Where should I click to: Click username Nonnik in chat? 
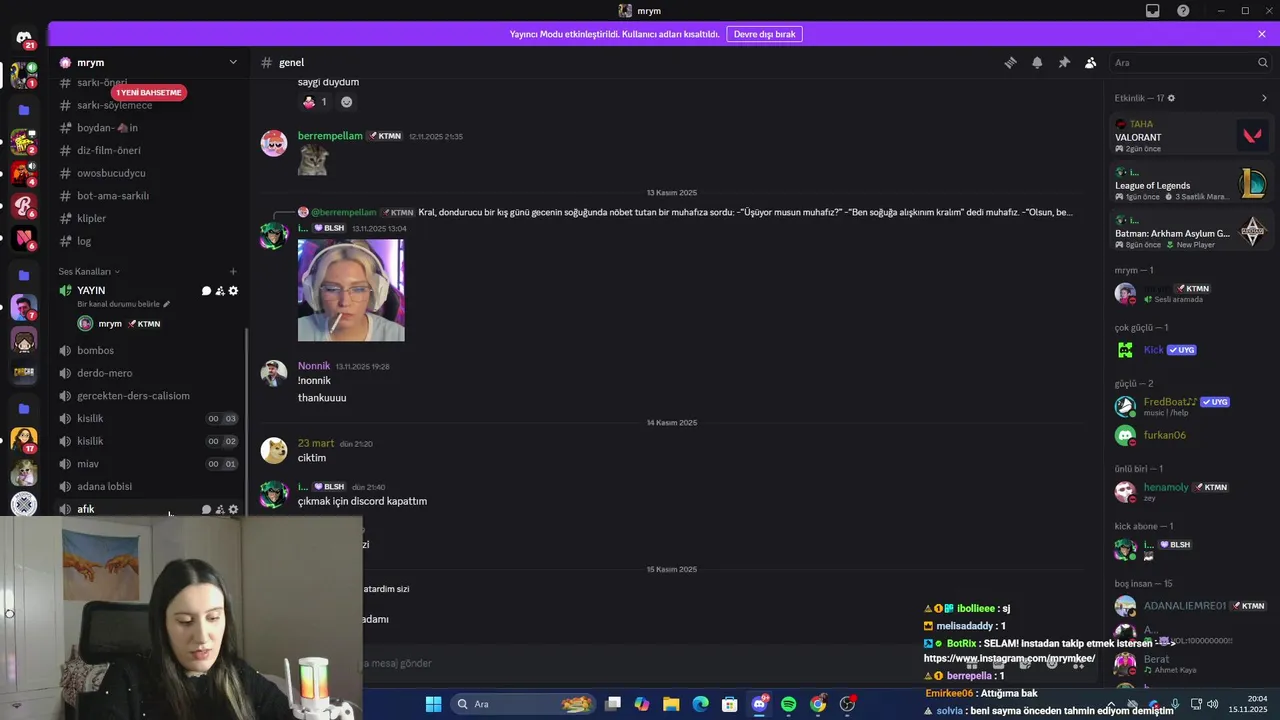[x=314, y=366]
